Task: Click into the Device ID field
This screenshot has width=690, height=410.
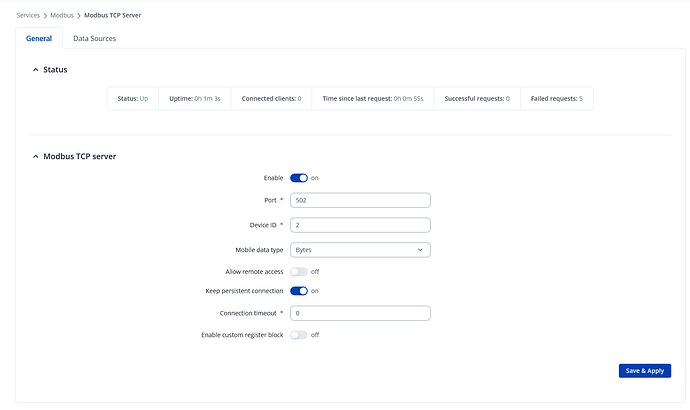Action: click(360, 225)
